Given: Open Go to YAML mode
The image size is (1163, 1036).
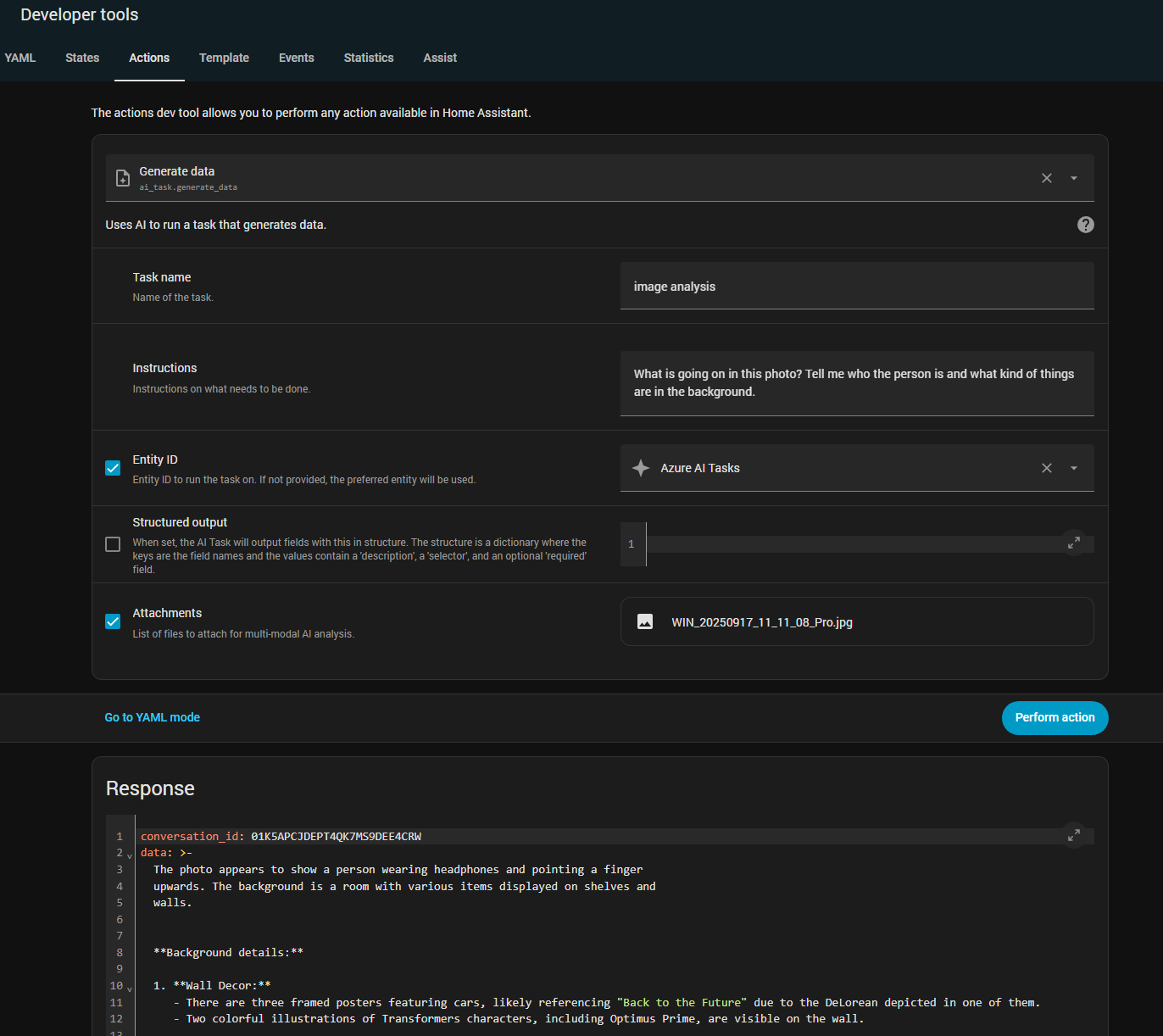Looking at the screenshot, I should pyautogui.click(x=152, y=717).
